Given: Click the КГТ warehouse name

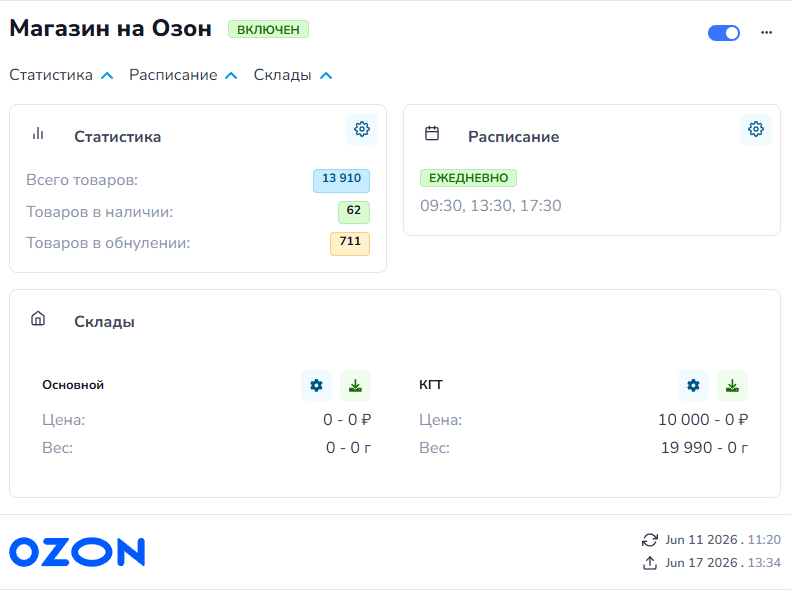Looking at the screenshot, I should coord(431,385).
